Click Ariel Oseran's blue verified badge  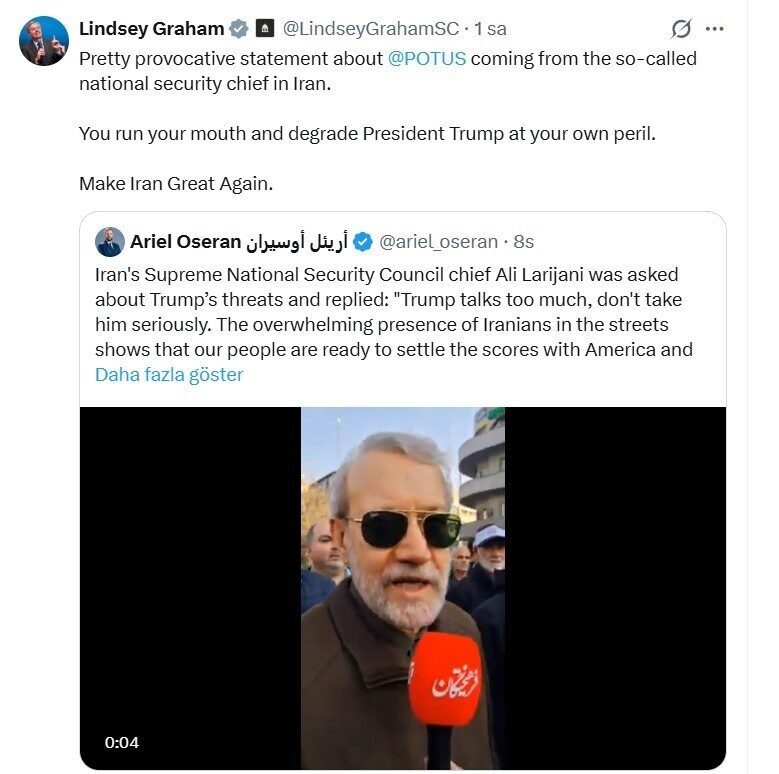coord(363,242)
